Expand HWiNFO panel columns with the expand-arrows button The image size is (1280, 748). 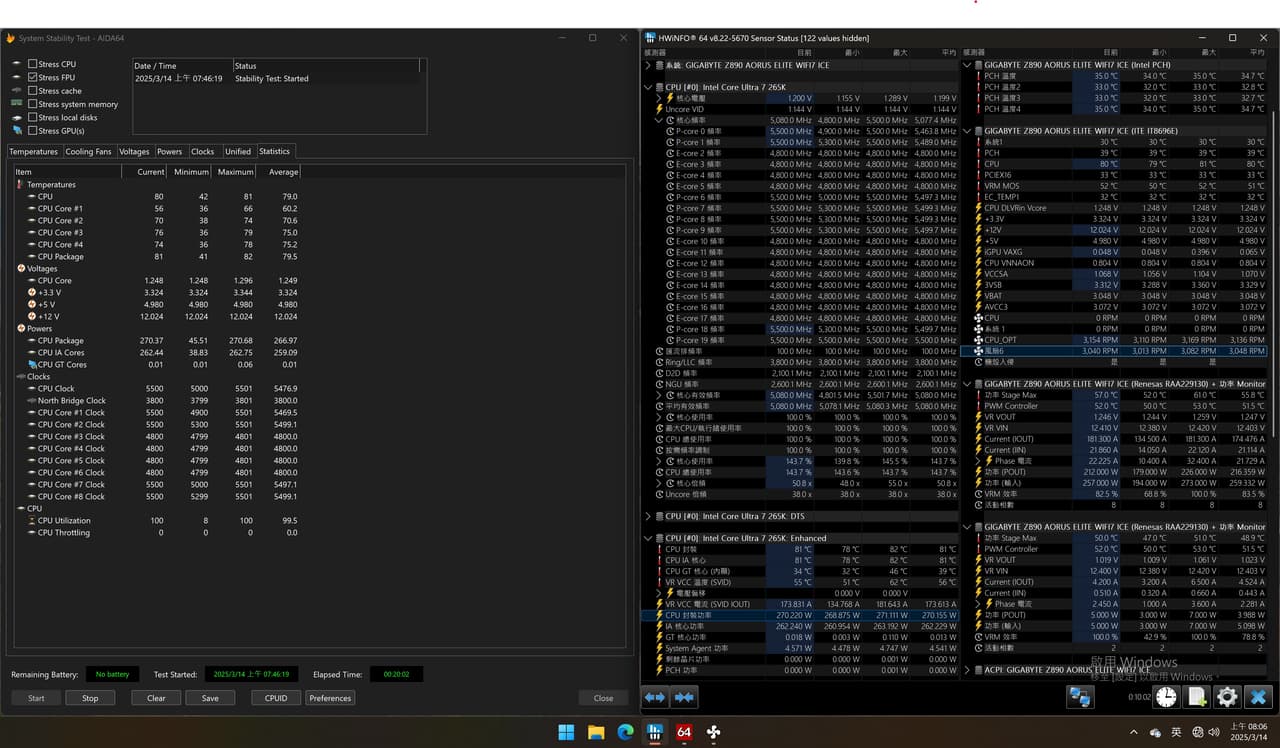(655, 697)
